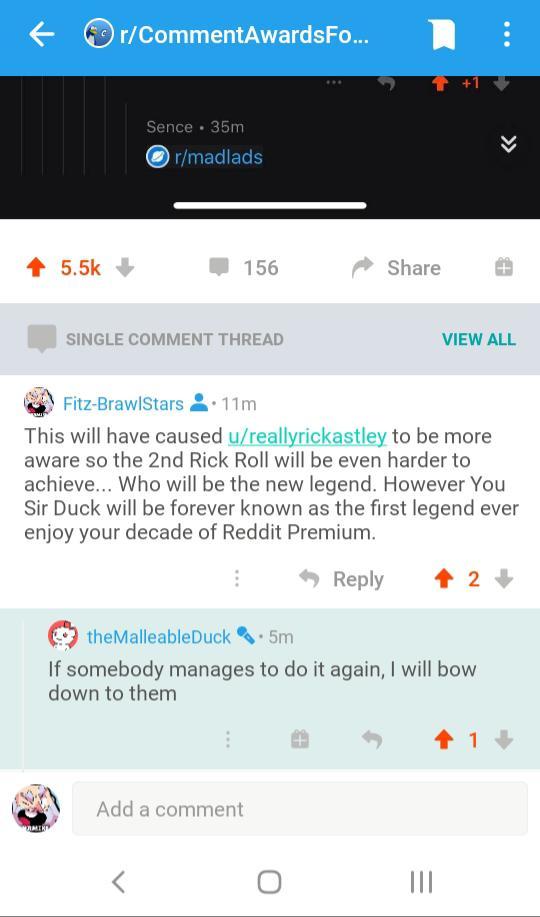Open options menu on Fitz-BrawlStars comment

pos(236,578)
